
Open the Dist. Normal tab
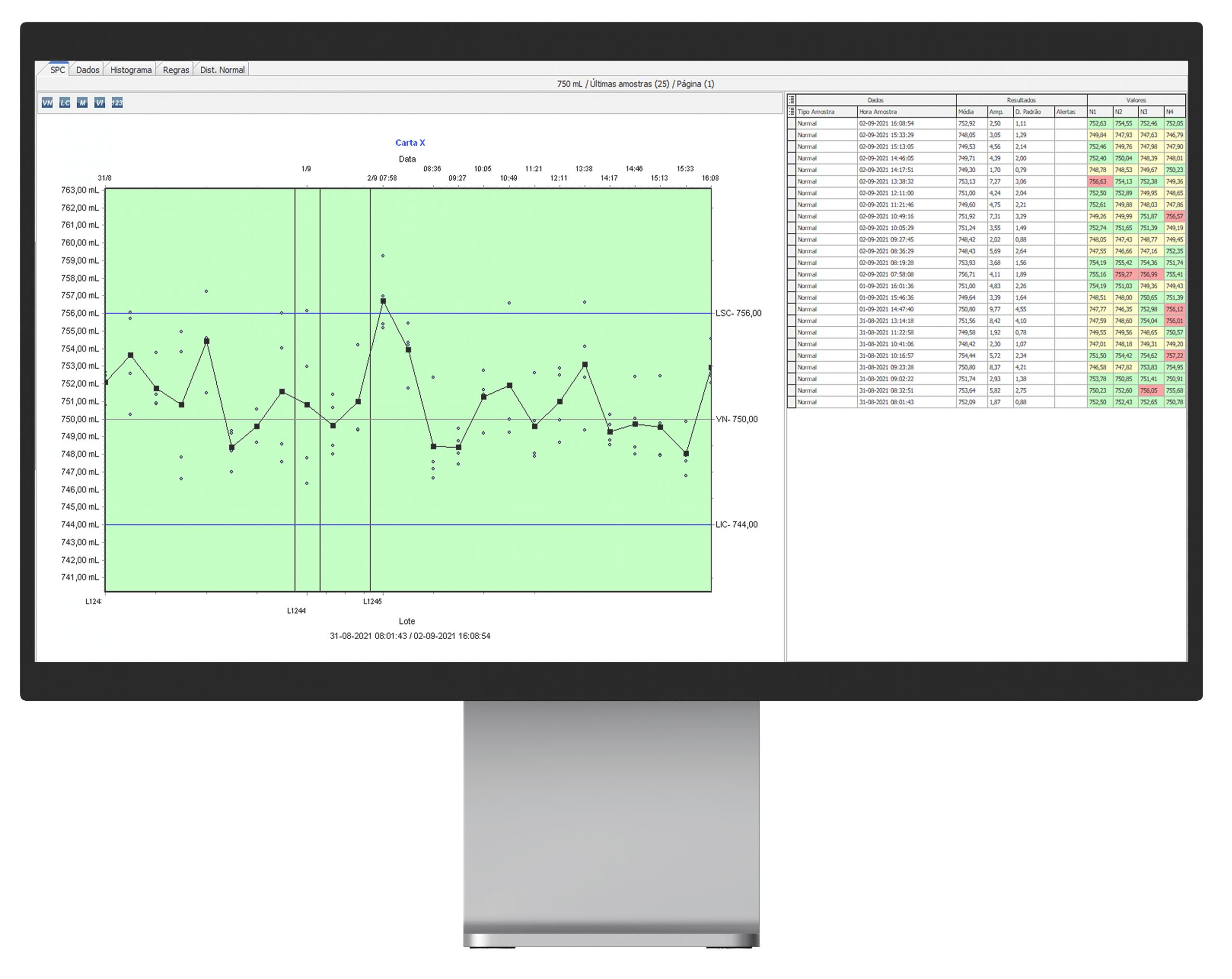click(222, 70)
